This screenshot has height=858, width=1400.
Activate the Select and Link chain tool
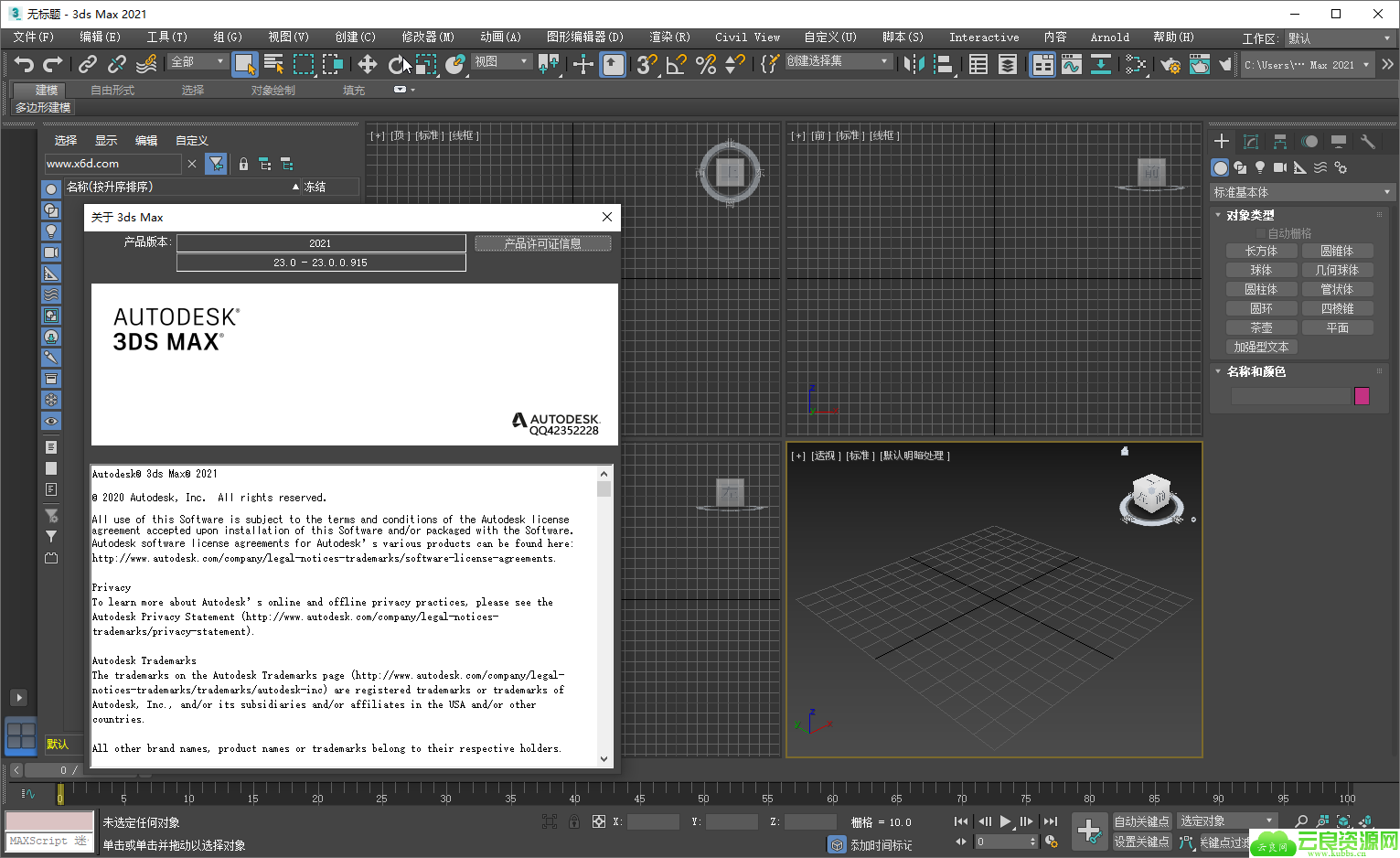click(88, 64)
